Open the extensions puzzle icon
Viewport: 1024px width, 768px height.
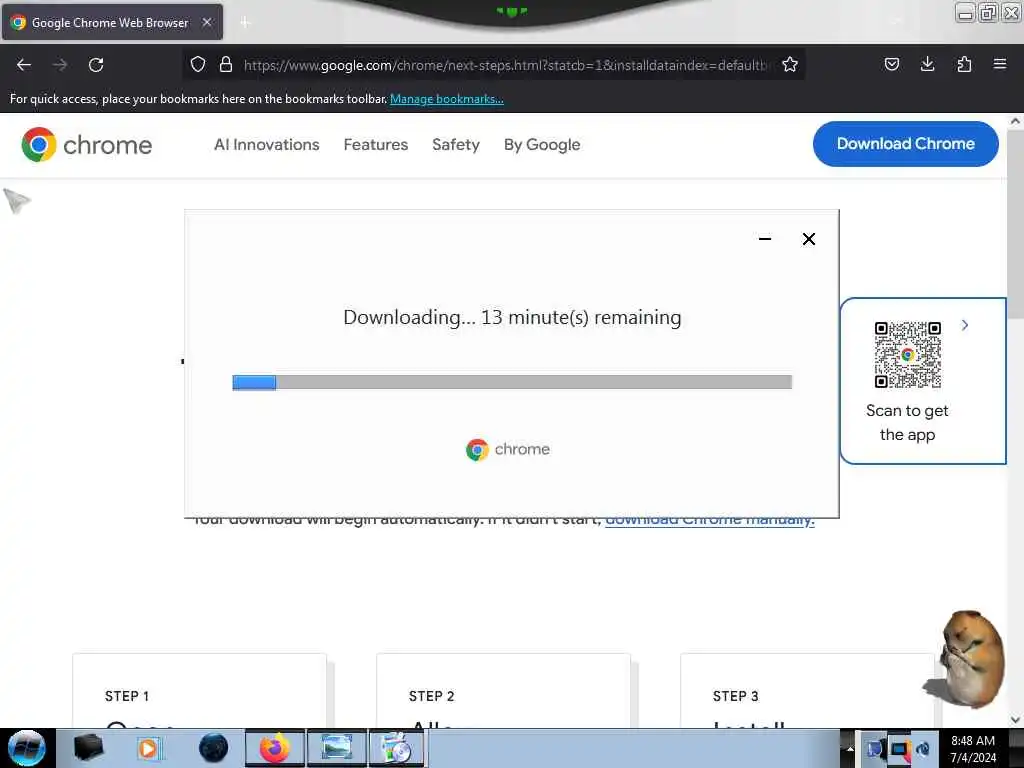(x=964, y=64)
